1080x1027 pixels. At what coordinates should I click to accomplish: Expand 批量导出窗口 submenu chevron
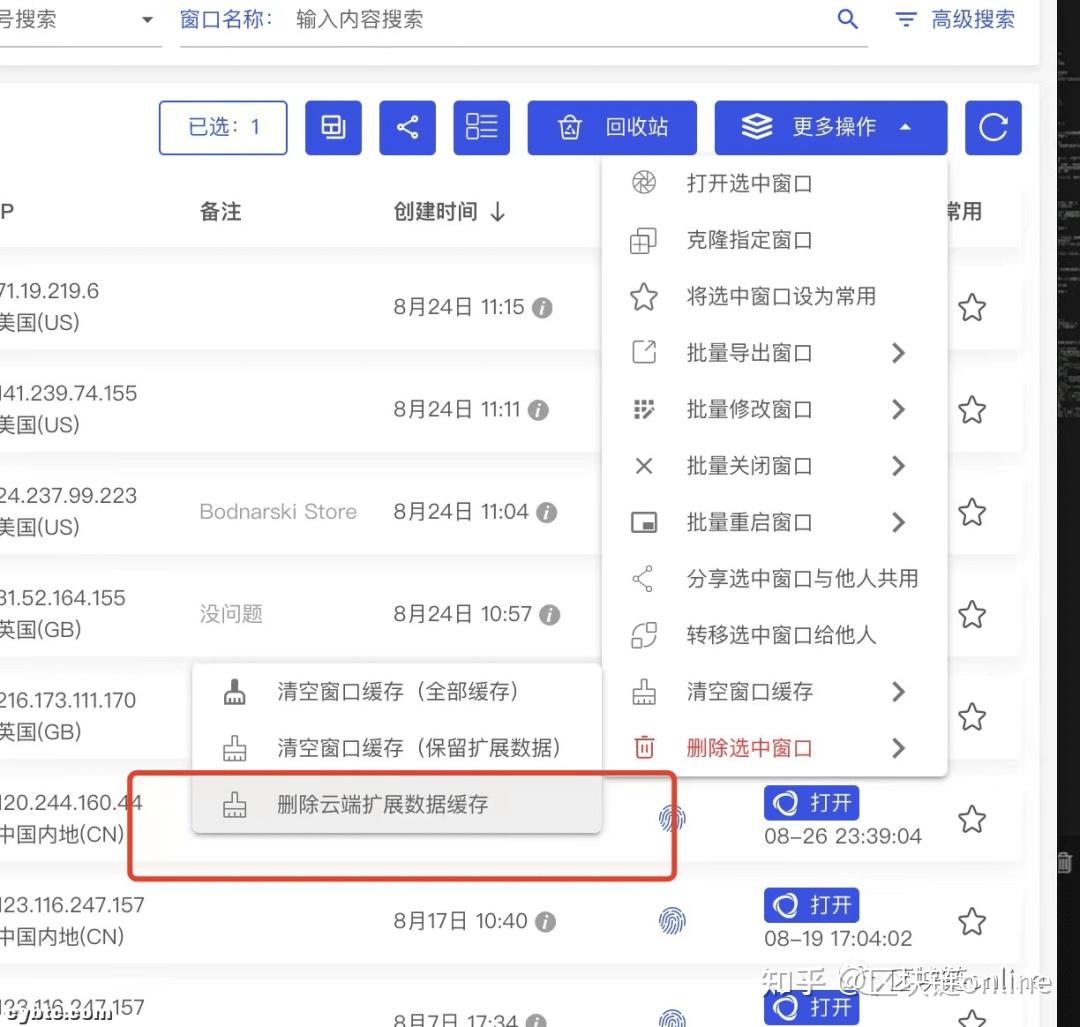tap(897, 352)
